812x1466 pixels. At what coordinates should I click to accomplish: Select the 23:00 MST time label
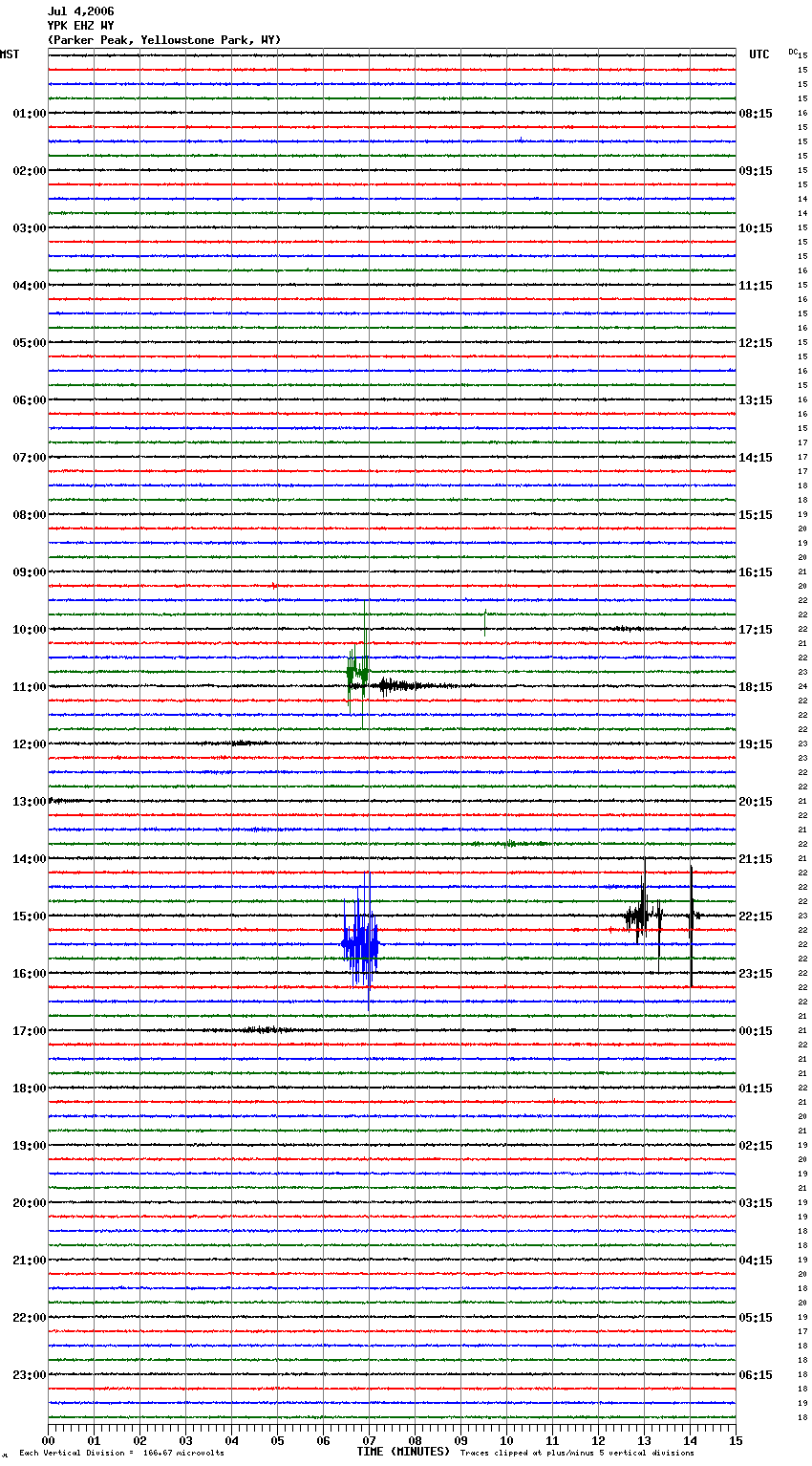point(30,1375)
